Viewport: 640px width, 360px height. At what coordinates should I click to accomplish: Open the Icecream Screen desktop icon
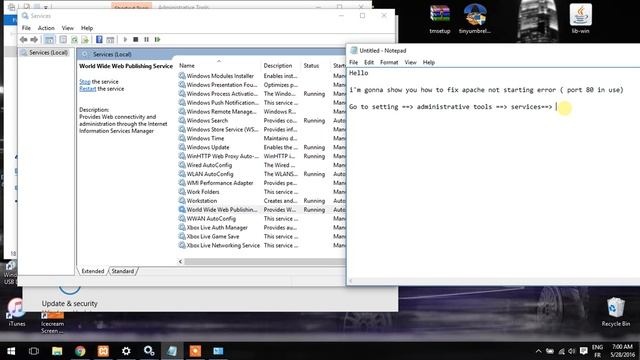[52, 322]
